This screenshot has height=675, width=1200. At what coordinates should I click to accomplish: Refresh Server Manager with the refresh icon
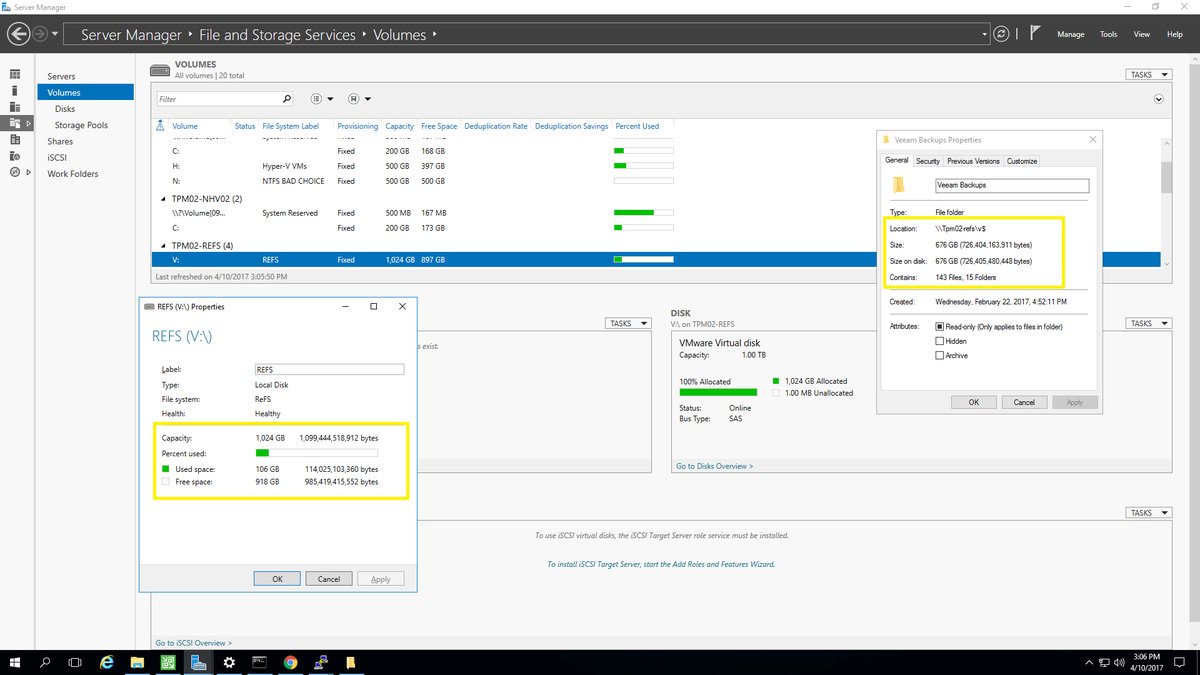tap(1002, 34)
